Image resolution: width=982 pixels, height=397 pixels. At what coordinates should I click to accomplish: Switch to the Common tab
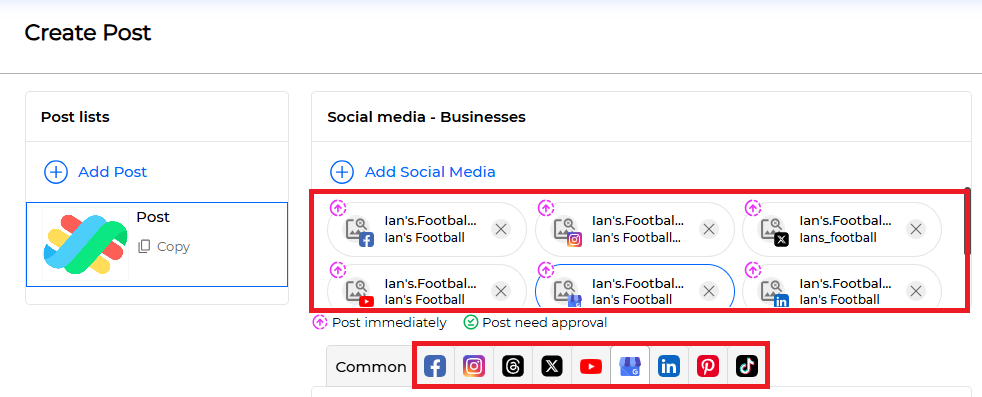[371, 366]
